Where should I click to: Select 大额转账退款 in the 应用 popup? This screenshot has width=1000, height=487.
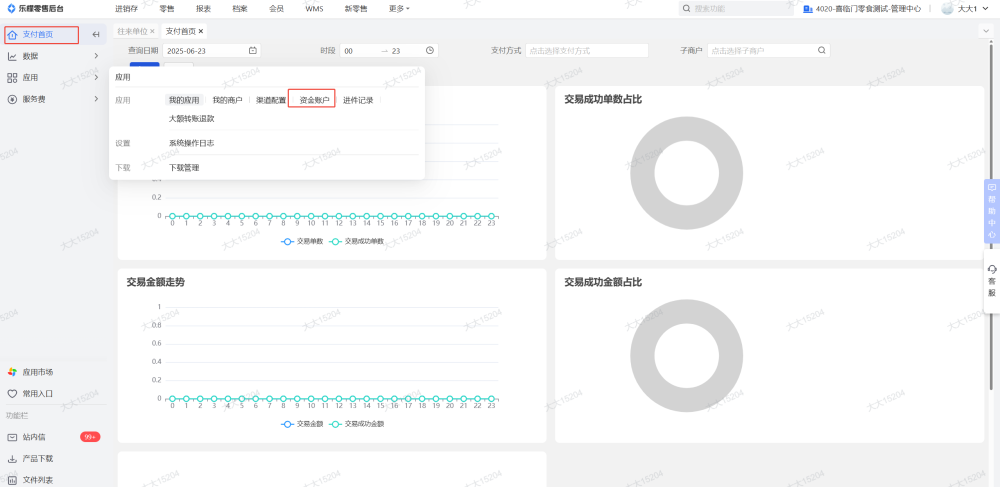(x=191, y=119)
